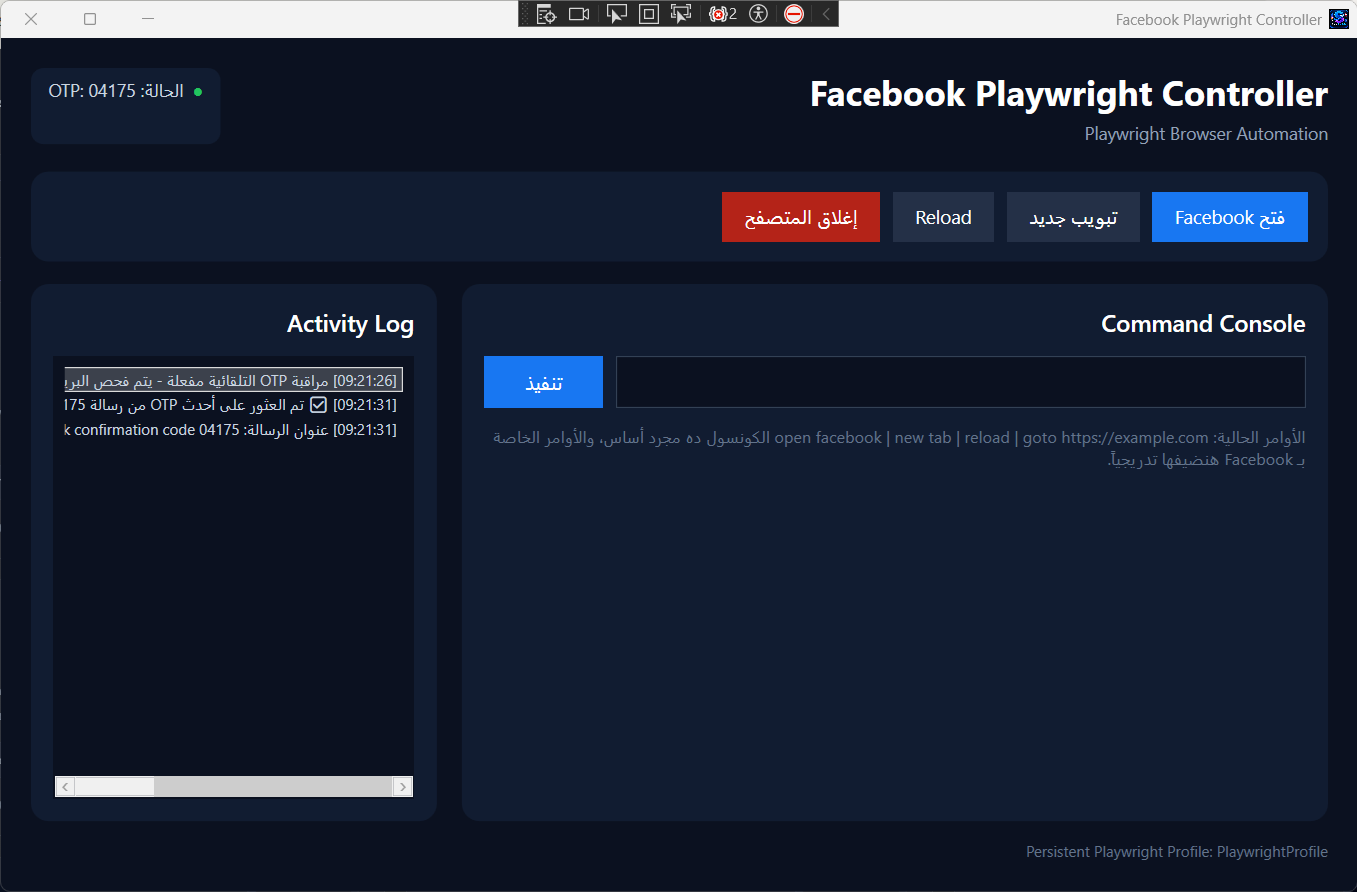Close the Facebook Playwright Controller window
The height and width of the screenshot is (892, 1357).
coord(31,19)
